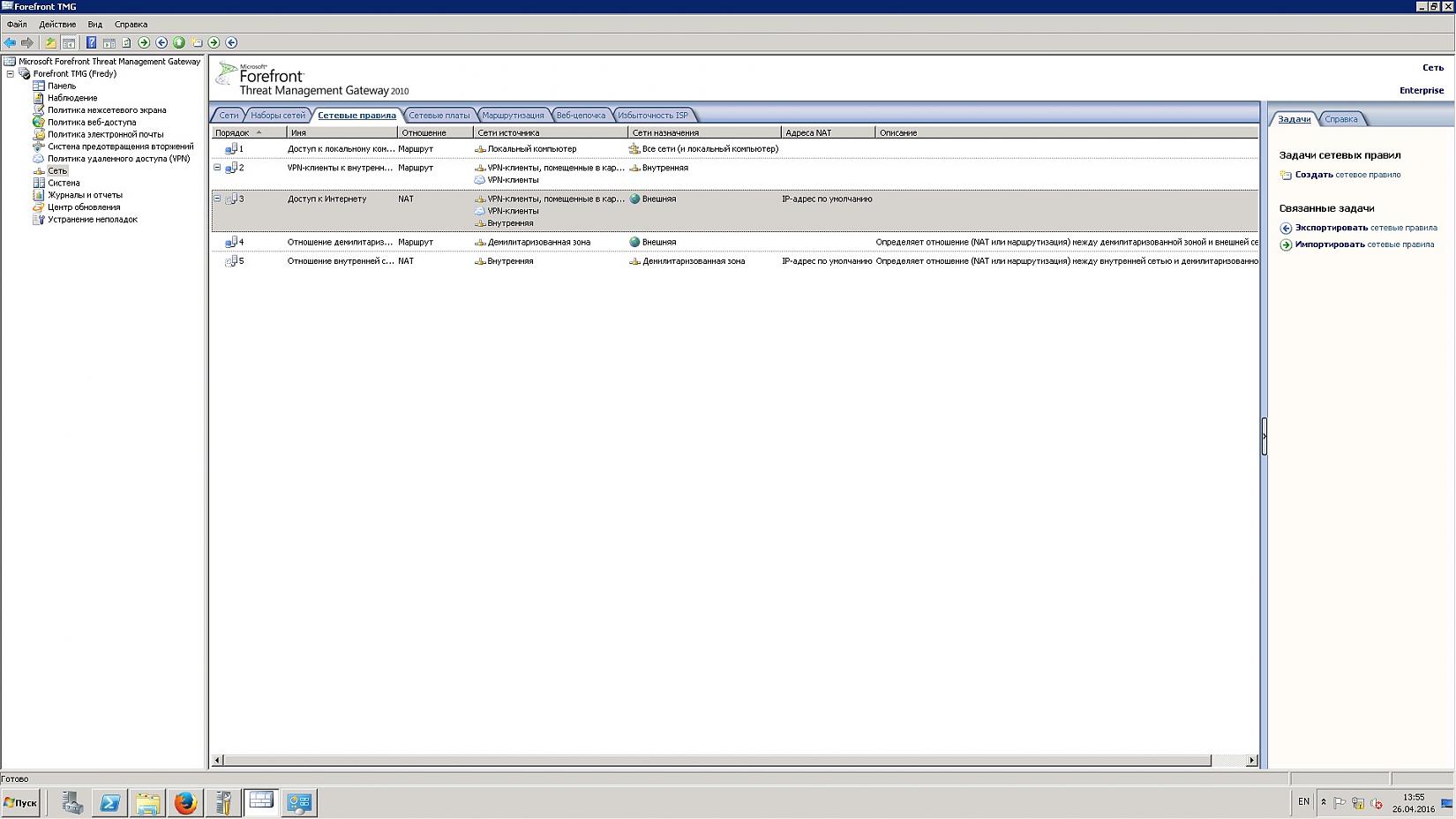1456x819 pixels.
Task: Click the Refresh page toolbar icon
Action: tap(126, 42)
